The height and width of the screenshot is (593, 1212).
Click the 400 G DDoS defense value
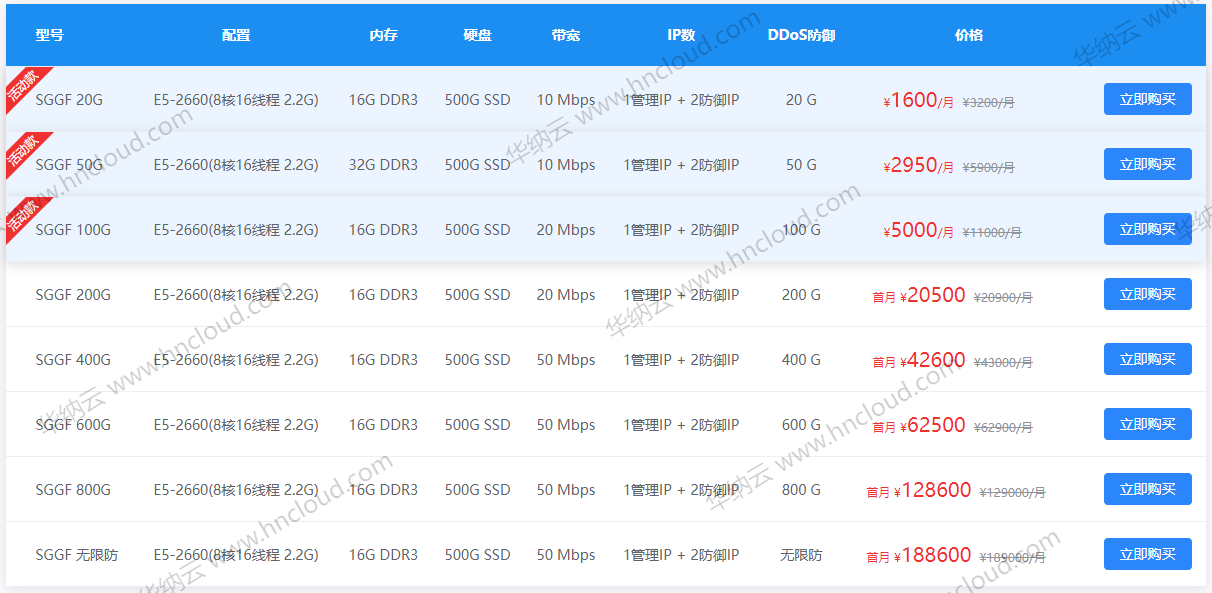[x=801, y=360]
